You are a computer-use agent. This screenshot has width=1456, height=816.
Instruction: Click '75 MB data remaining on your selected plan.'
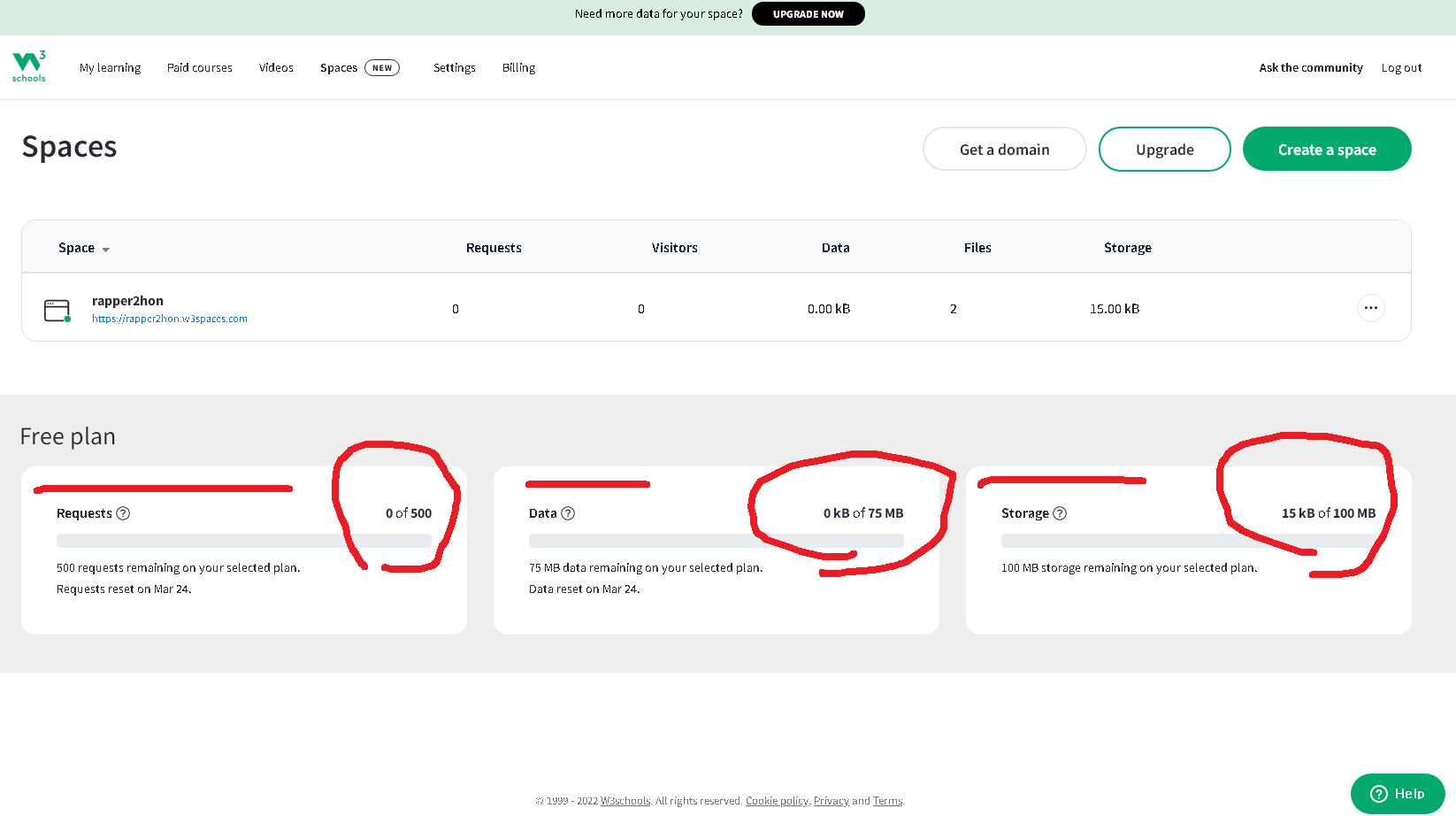[x=646, y=568]
